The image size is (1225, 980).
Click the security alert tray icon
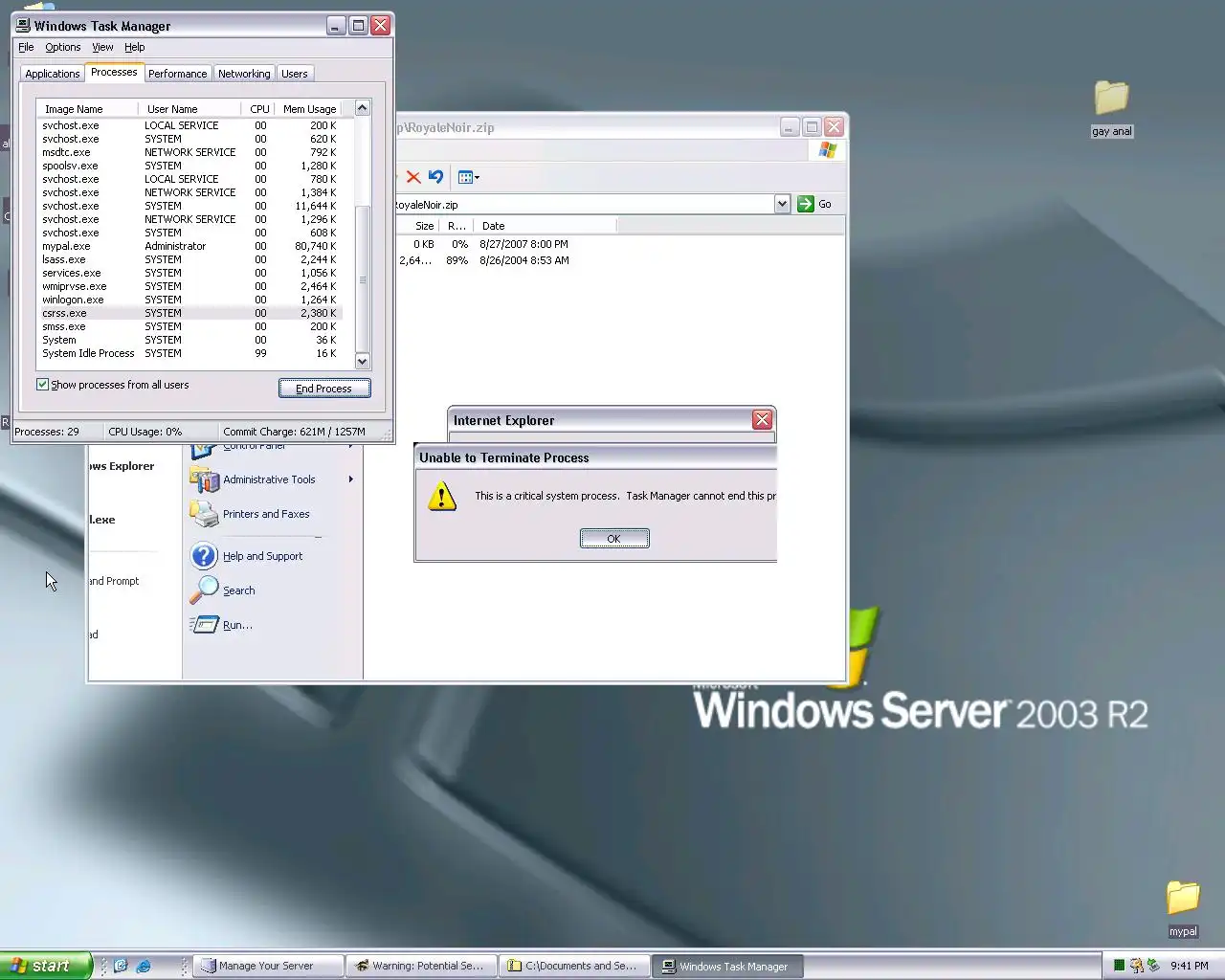pyautogui.click(x=1136, y=966)
